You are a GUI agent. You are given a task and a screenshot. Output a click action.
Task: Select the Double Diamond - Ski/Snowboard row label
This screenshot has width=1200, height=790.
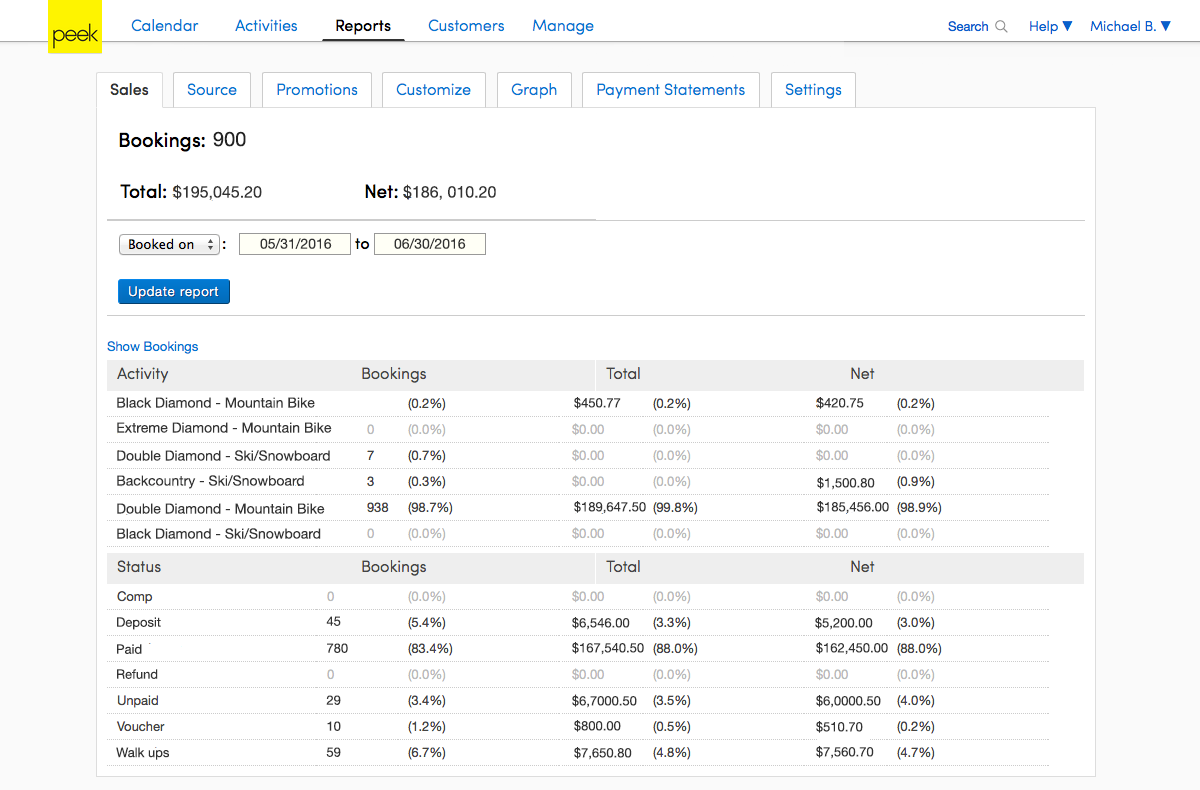223,456
